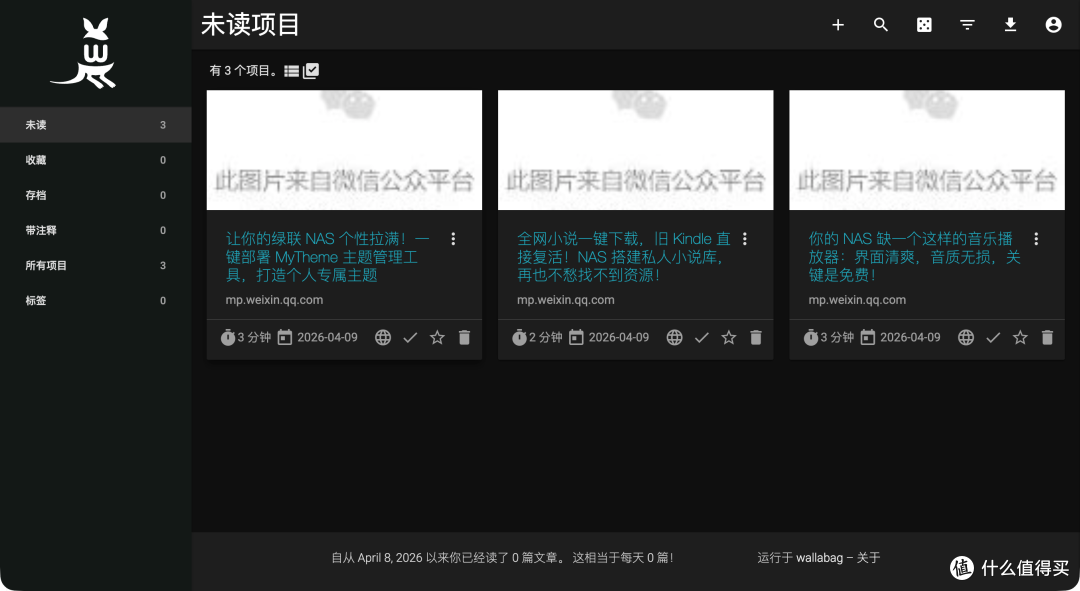
Task: Click the 有 3 个项目 count text
Action: click(x=243, y=70)
